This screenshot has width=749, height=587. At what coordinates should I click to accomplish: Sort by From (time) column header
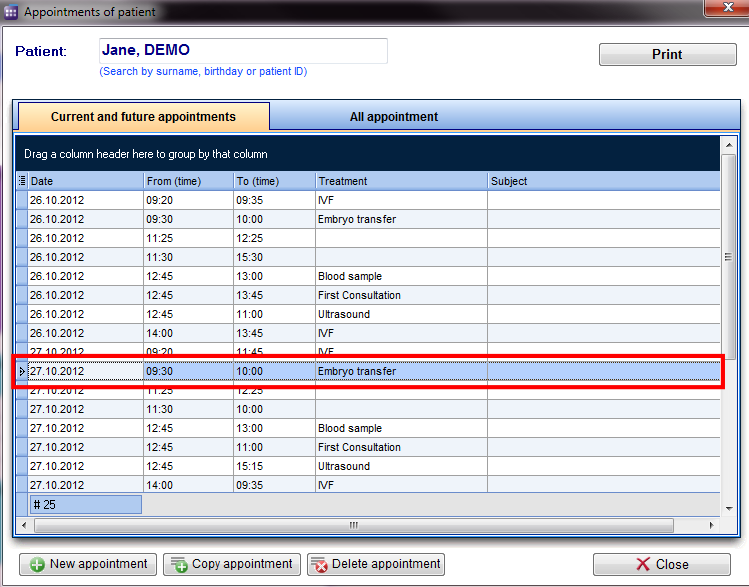point(188,181)
